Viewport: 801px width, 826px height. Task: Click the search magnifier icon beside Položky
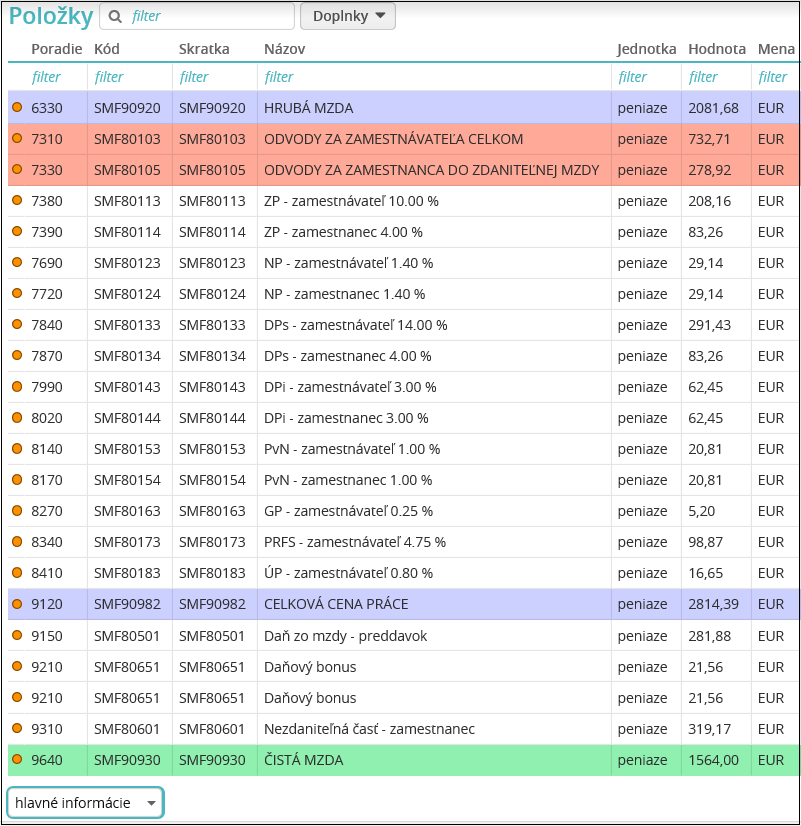(x=114, y=16)
